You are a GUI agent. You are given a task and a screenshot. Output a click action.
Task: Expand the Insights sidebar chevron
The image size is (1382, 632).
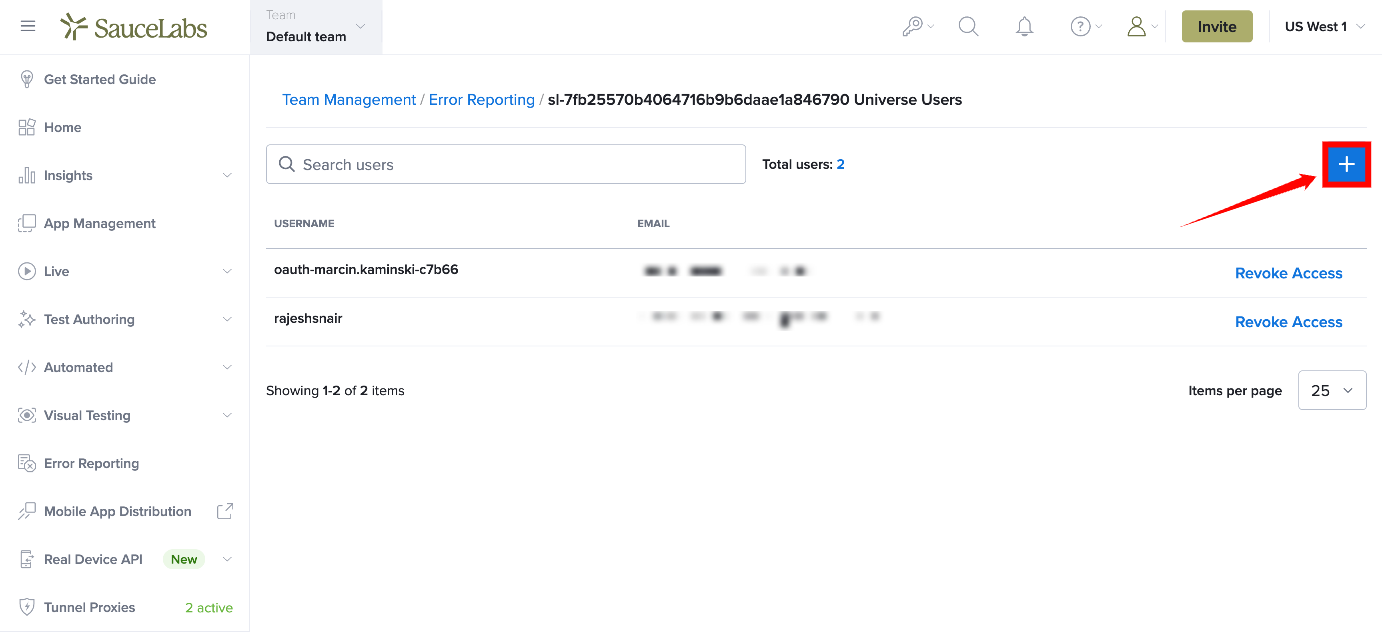point(227,176)
